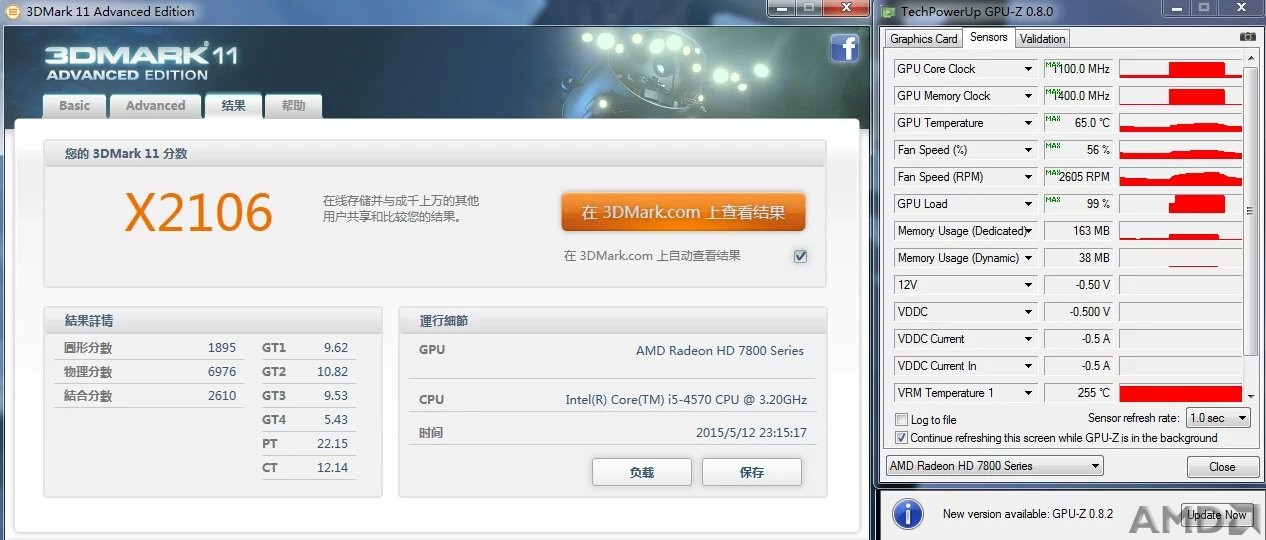Open the Sensor refresh rate dropdown
Viewport: 1266px width, 540px height.
tap(1218, 418)
